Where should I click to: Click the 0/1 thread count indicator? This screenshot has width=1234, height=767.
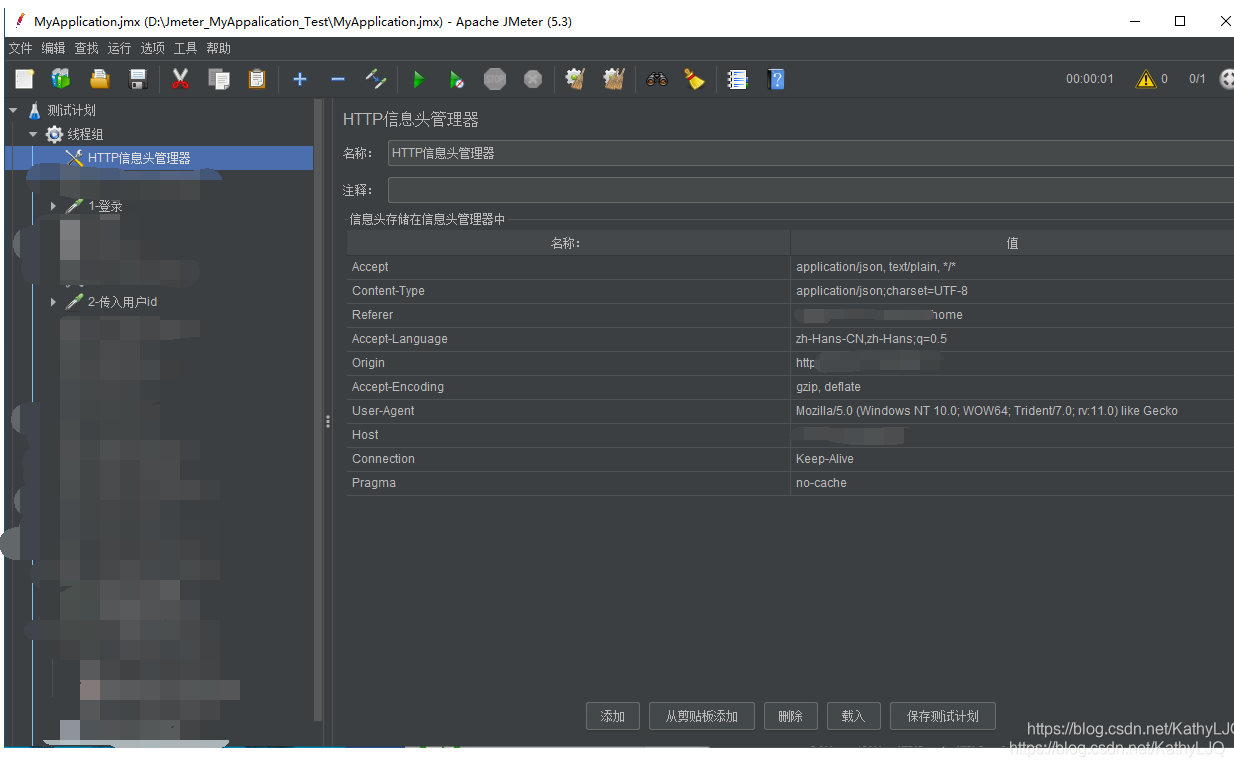[1197, 79]
